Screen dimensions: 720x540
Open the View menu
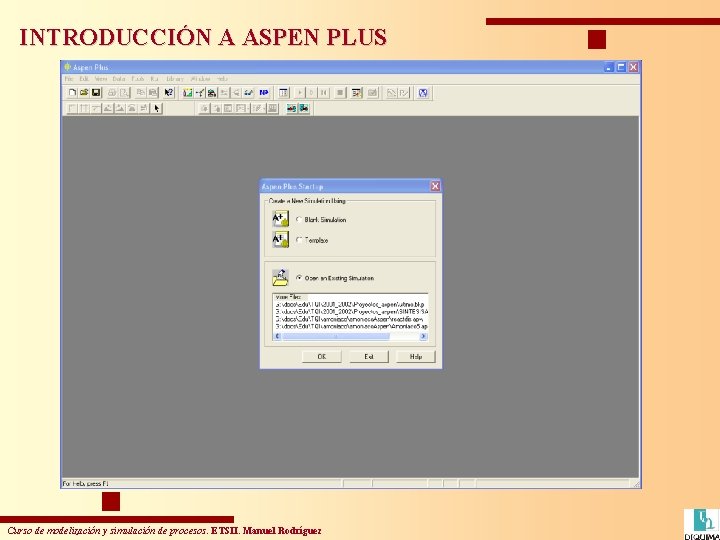pyautogui.click(x=101, y=79)
